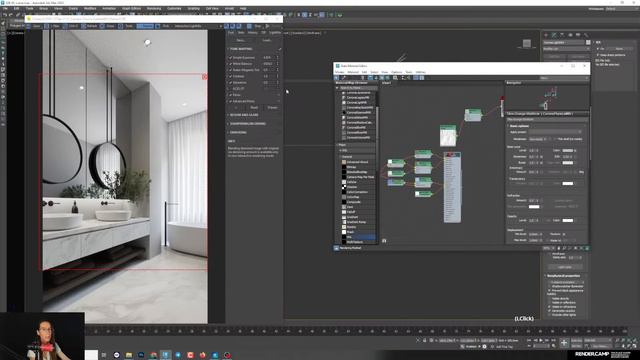Click the ViewCube in the viewport corner
Image resolution: width=640 pixels, height=360 pixels.
coord(527,43)
